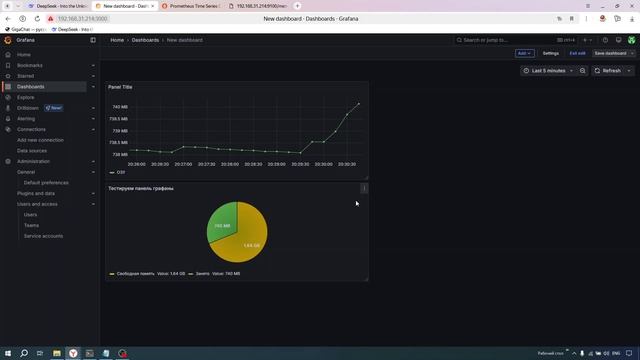Open the Add dropdown button
This screenshot has height=360, width=640.
(x=524, y=53)
